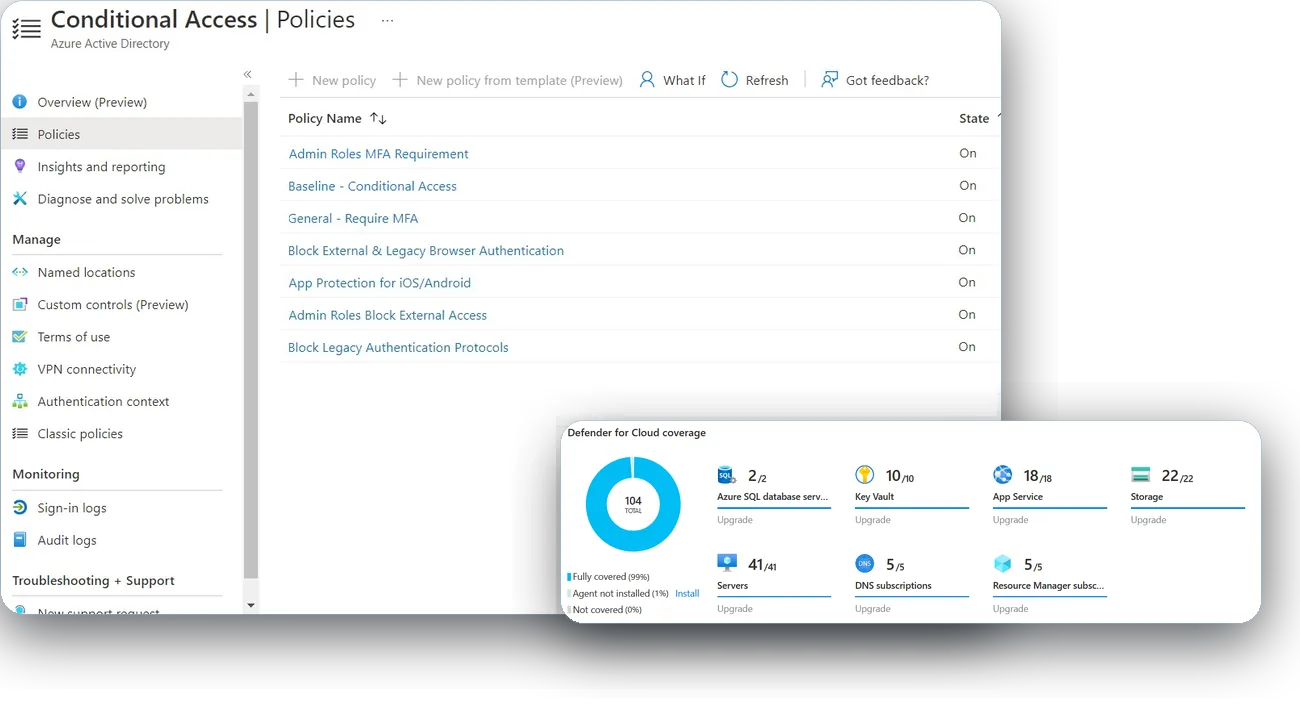
Task: Click the Key Vault icon
Action: pyautogui.click(x=865, y=475)
